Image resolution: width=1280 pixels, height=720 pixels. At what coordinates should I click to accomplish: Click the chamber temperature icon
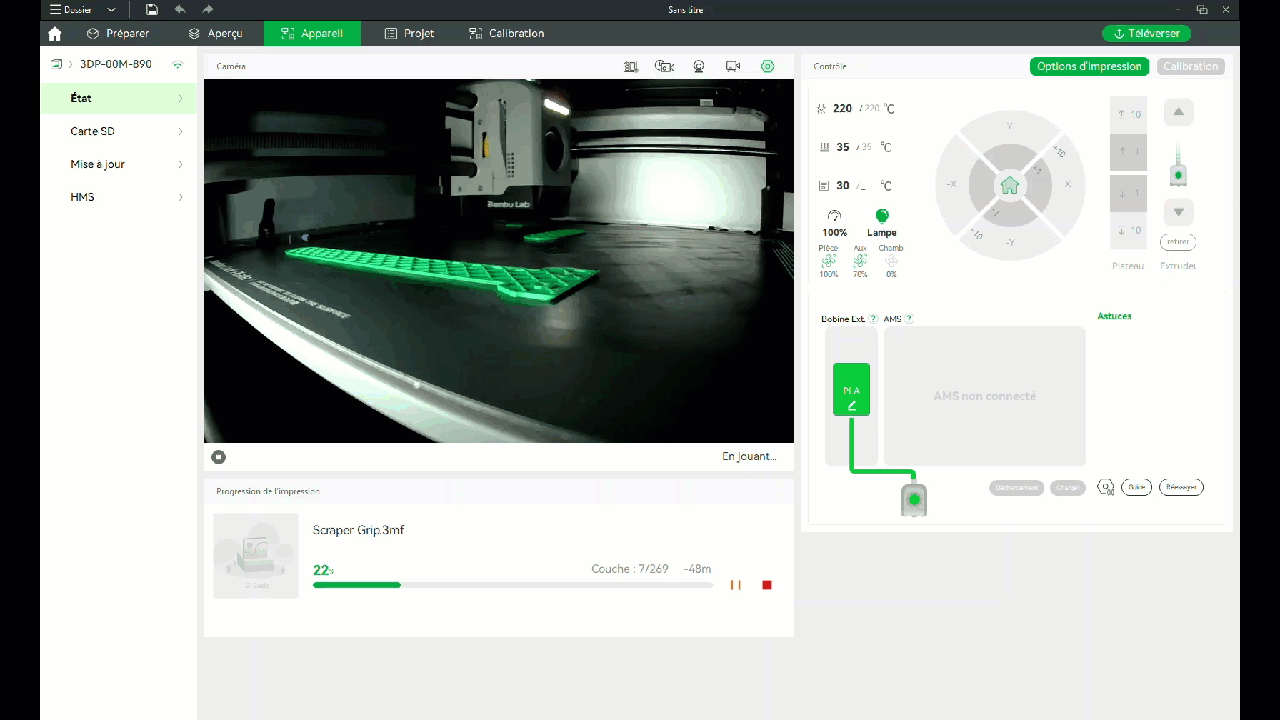point(823,185)
